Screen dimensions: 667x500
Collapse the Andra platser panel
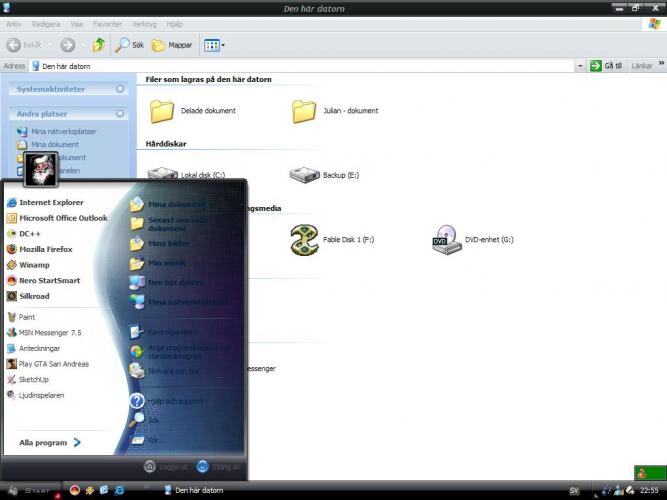coord(120,114)
